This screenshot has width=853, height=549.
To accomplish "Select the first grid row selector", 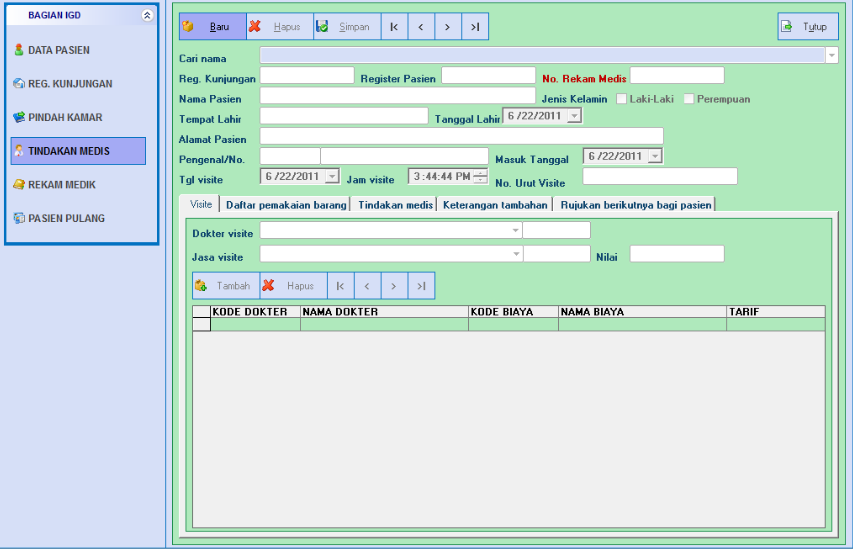I will (202, 324).
